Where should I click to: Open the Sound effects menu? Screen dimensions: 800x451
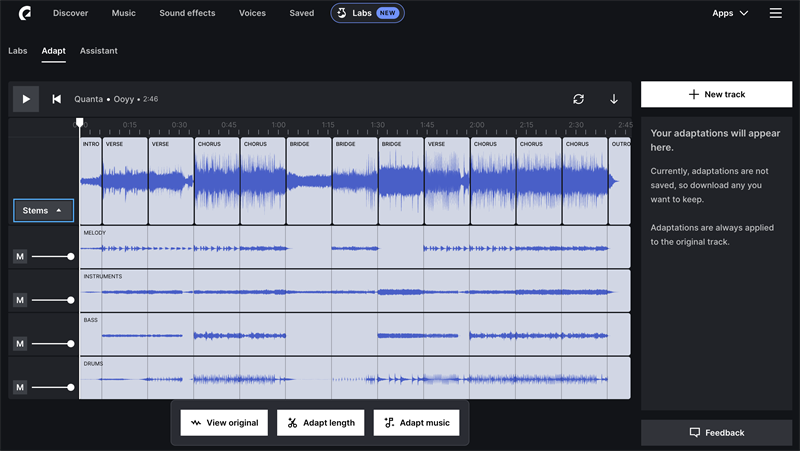click(187, 13)
